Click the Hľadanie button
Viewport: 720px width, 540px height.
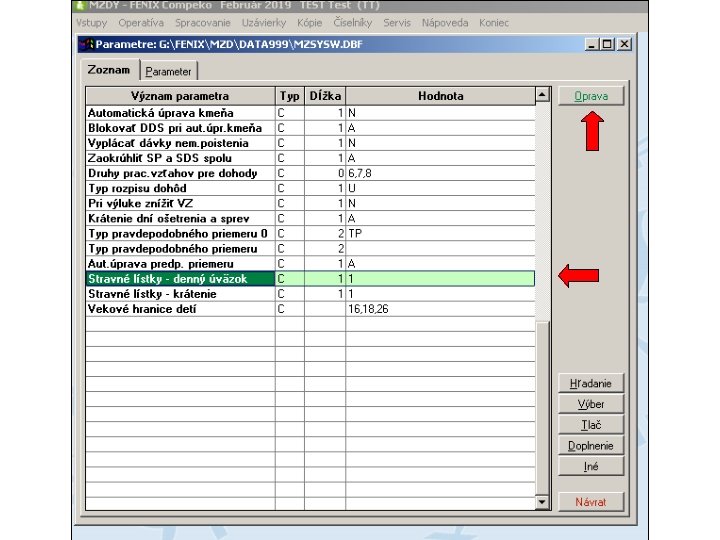tap(591, 383)
